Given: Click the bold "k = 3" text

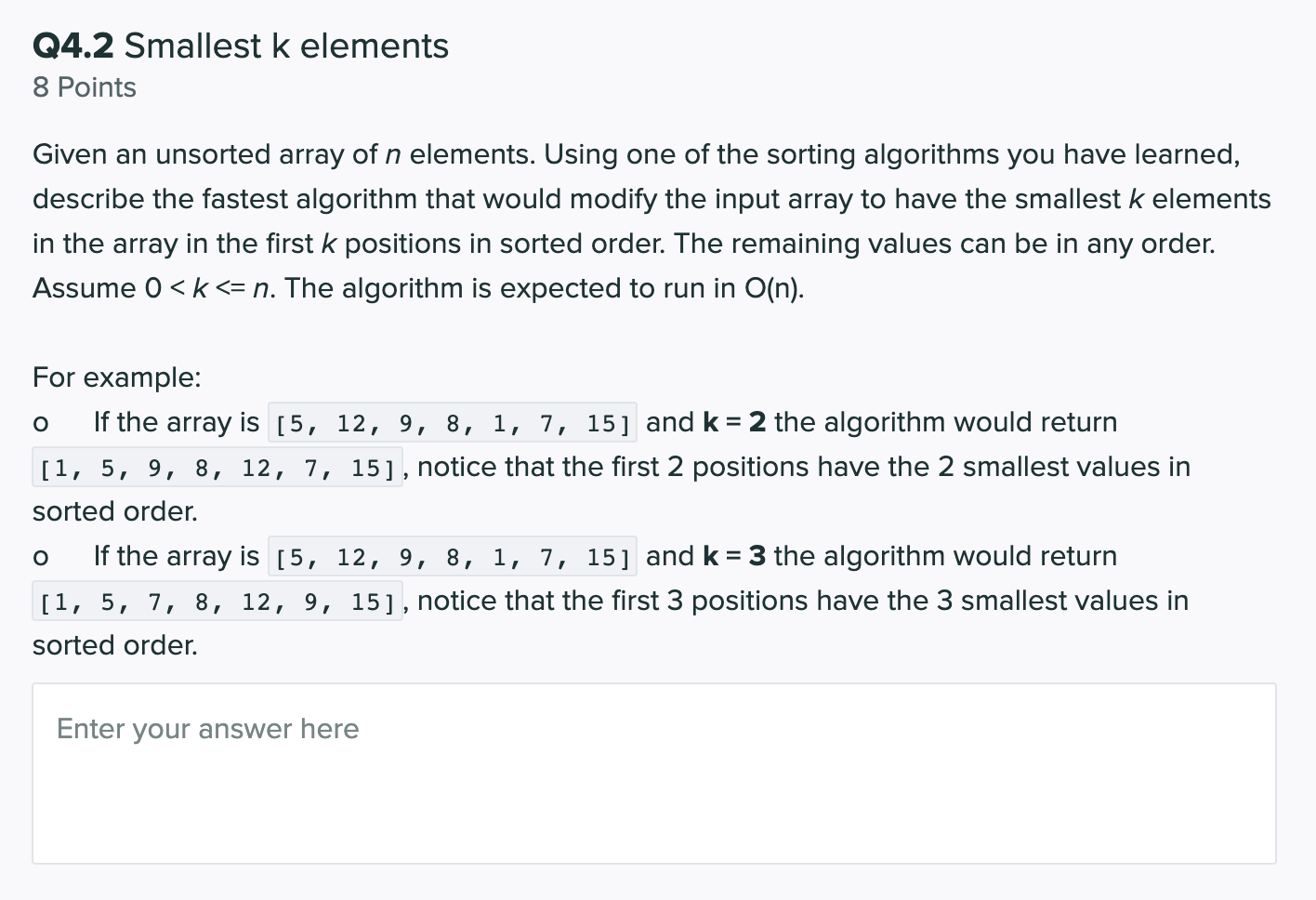Looking at the screenshot, I should (734, 556).
